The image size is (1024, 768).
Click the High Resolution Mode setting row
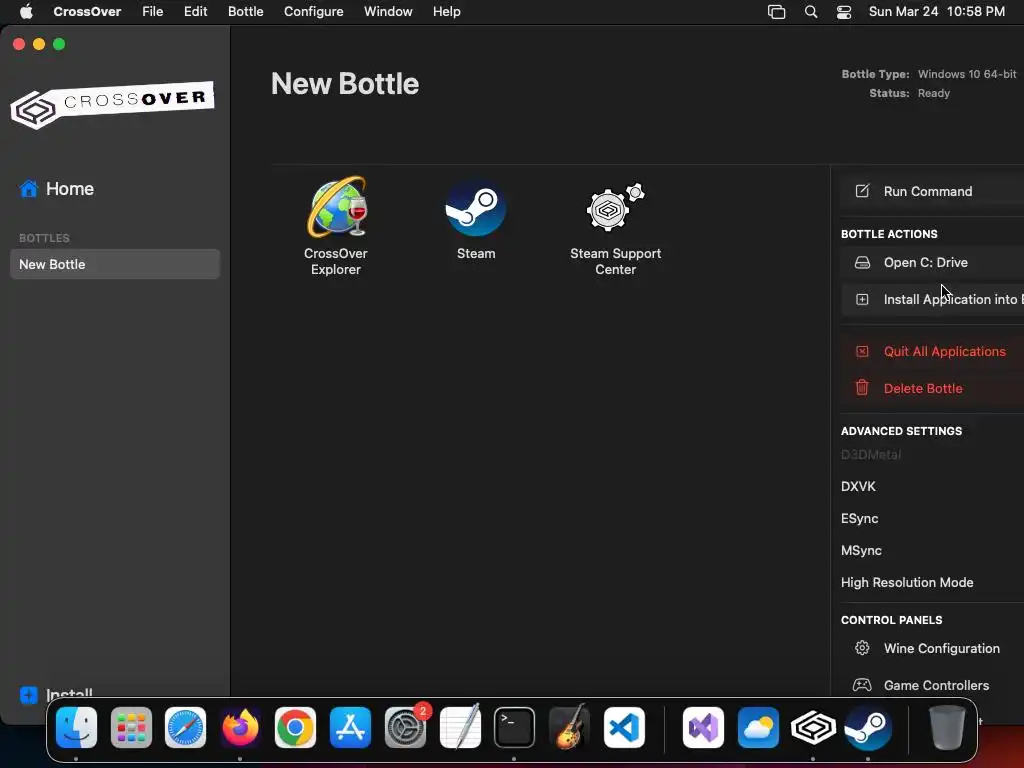click(x=932, y=582)
